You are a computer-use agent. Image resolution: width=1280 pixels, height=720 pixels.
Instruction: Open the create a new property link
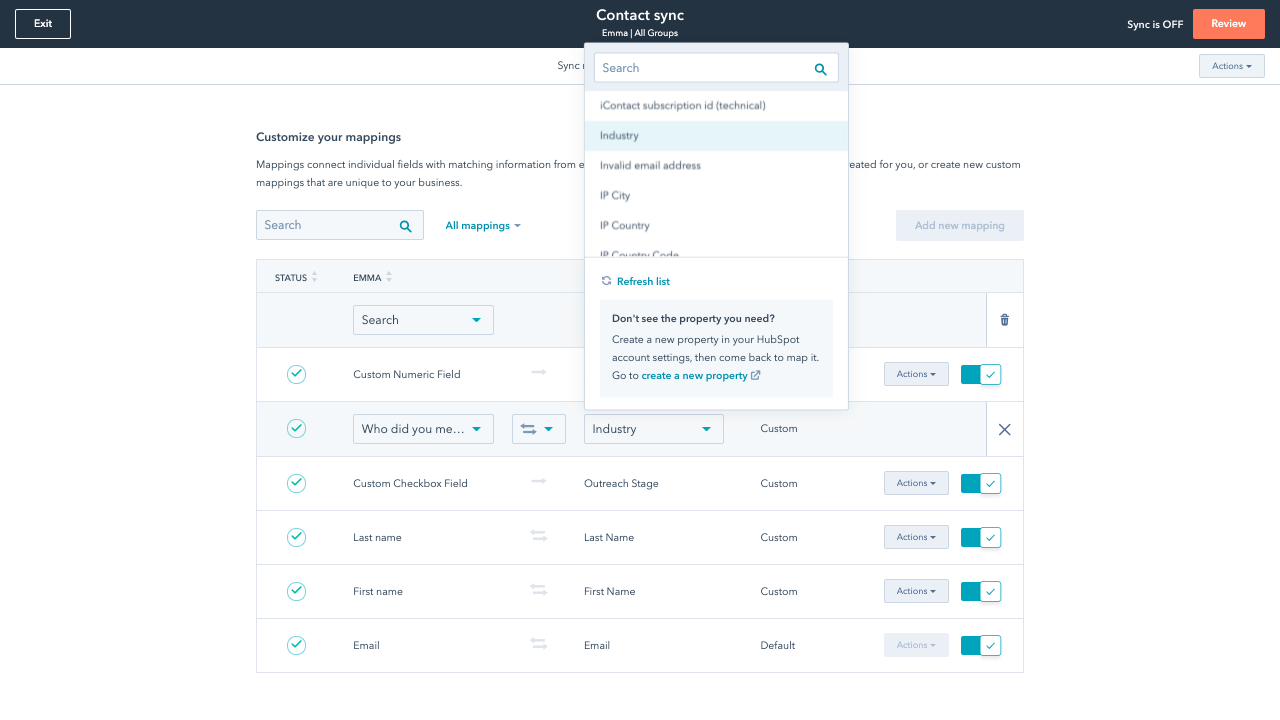click(695, 376)
